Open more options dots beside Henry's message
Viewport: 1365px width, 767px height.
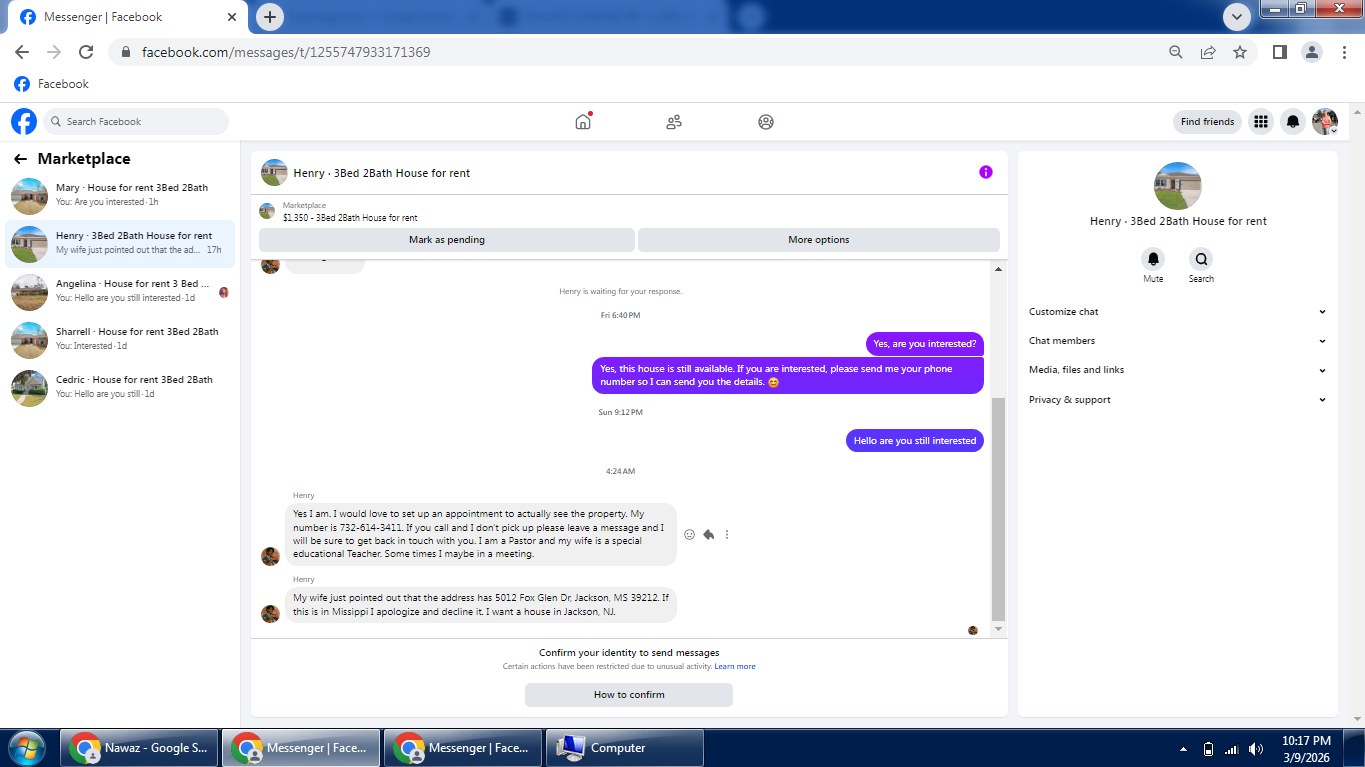click(x=727, y=535)
